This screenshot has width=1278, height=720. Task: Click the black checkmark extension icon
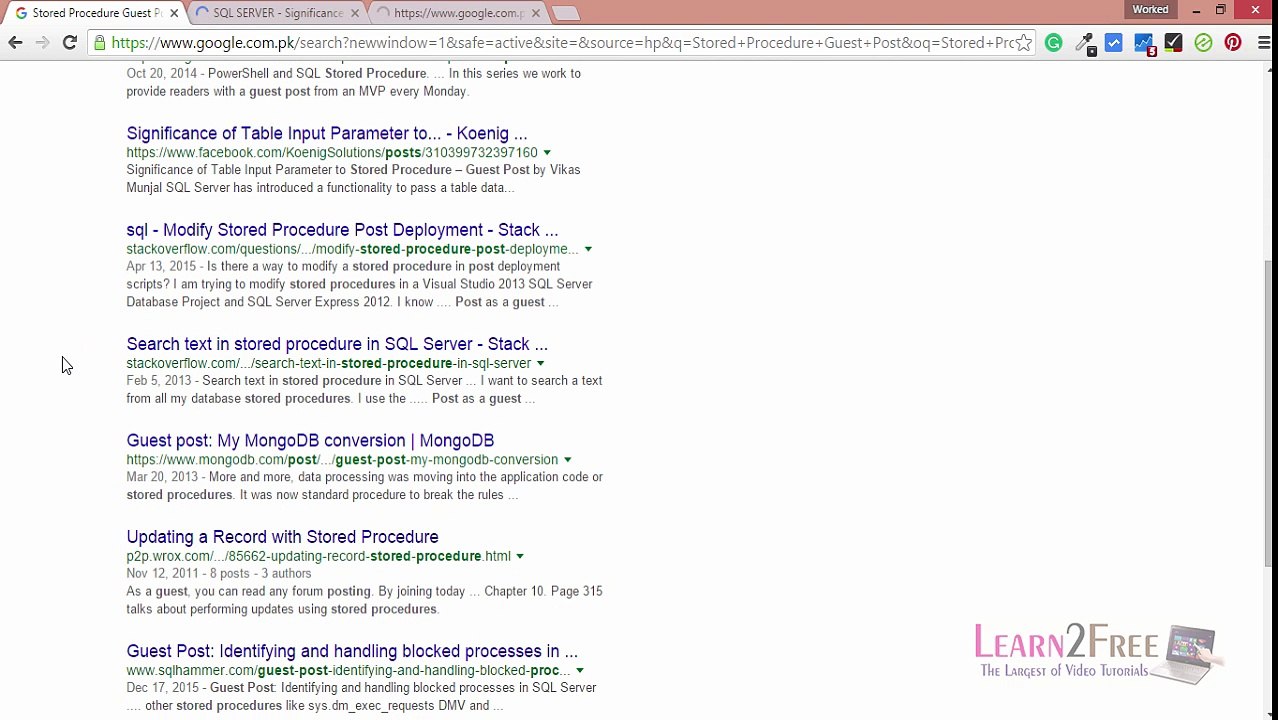1173,43
